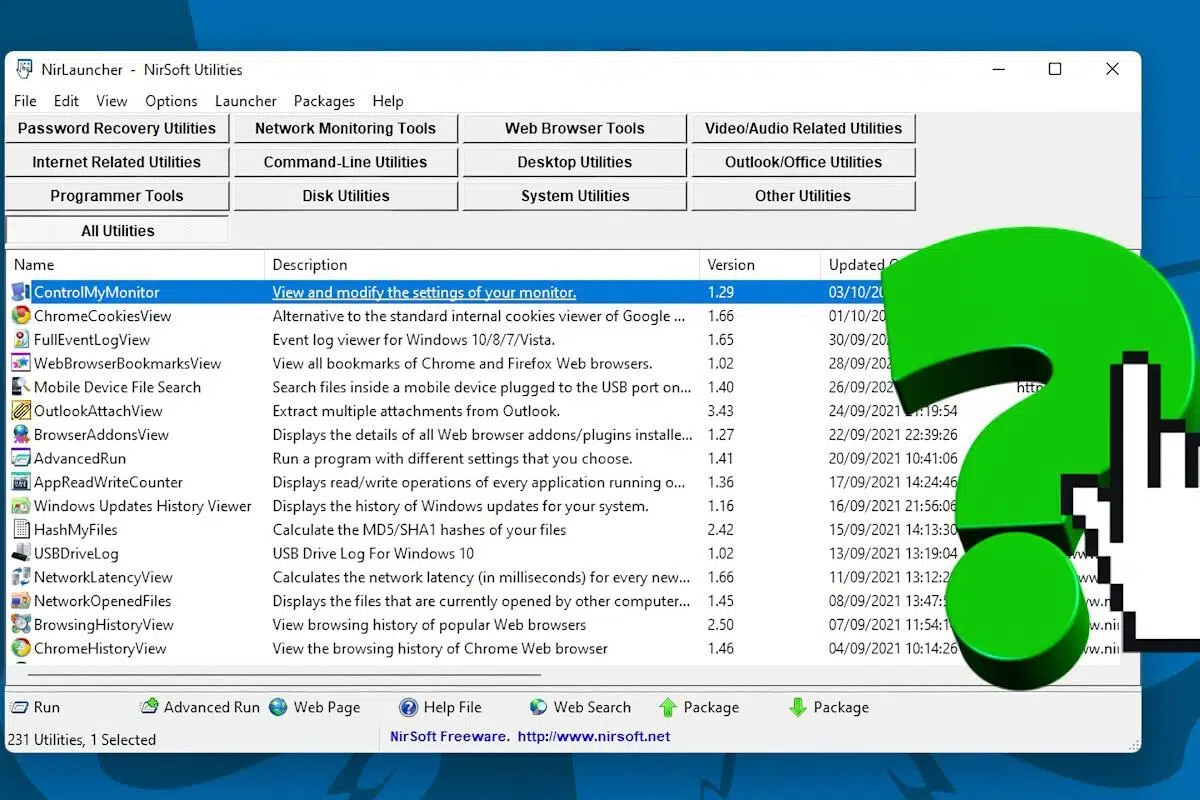Select the System Utilities category button

pyautogui.click(x=575, y=197)
